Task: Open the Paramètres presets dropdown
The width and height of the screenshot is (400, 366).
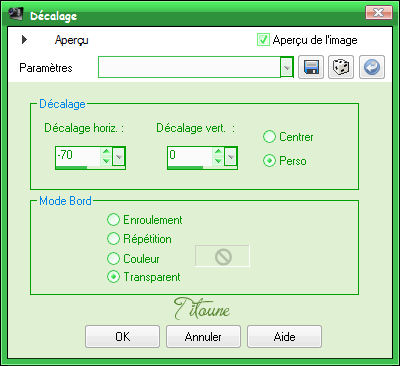Action: [x=287, y=67]
